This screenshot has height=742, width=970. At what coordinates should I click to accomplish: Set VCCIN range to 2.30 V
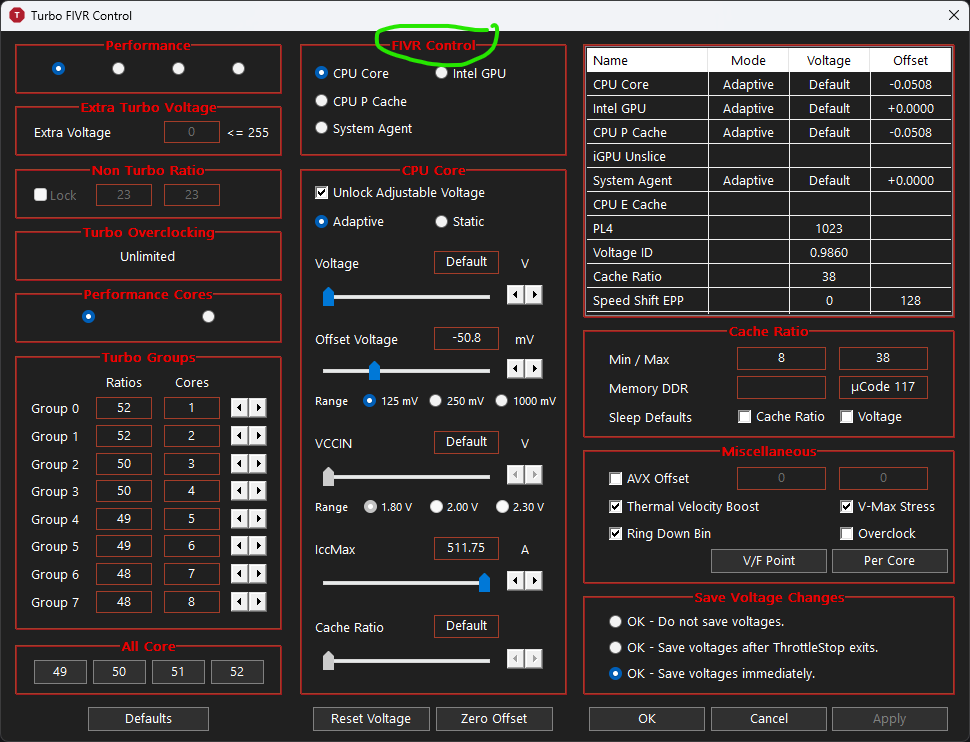tap(502, 507)
